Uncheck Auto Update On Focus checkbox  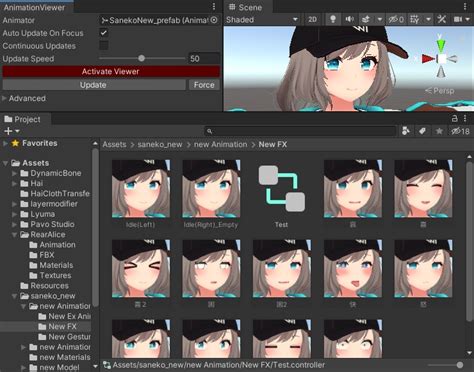point(104,33)
